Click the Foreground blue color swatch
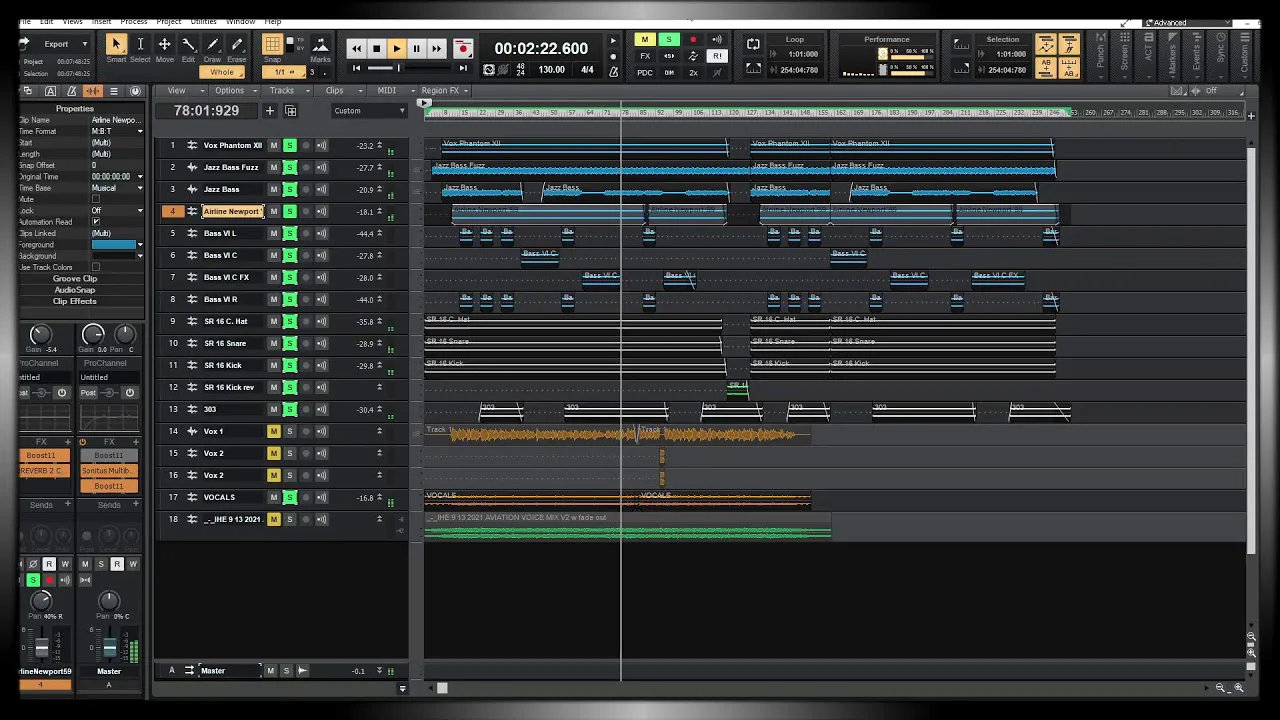The image size is (1280, 720). [x=113, y=245]
